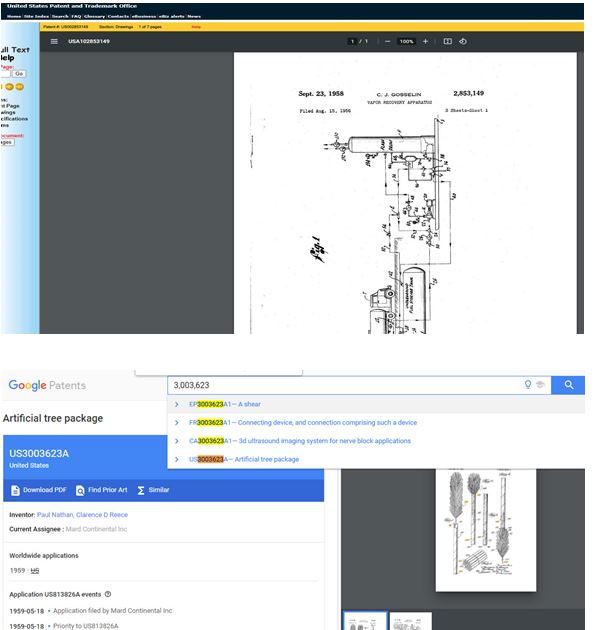Open eBusiness in the USPTO navigation bar
The height and width of the screenshot is (630, 600).
pos(144,16)
